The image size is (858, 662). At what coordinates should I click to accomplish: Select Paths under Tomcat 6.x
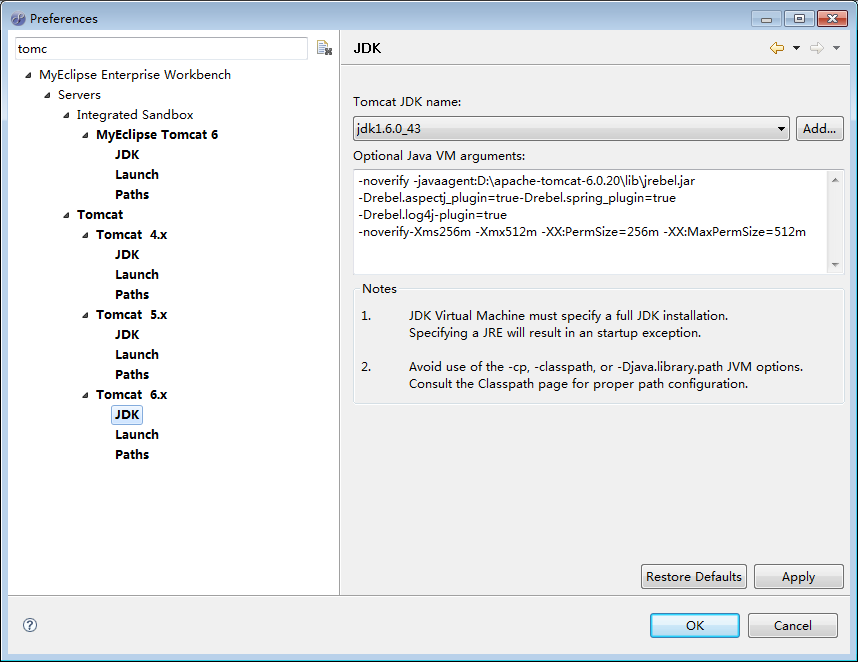tap(132, 455)
